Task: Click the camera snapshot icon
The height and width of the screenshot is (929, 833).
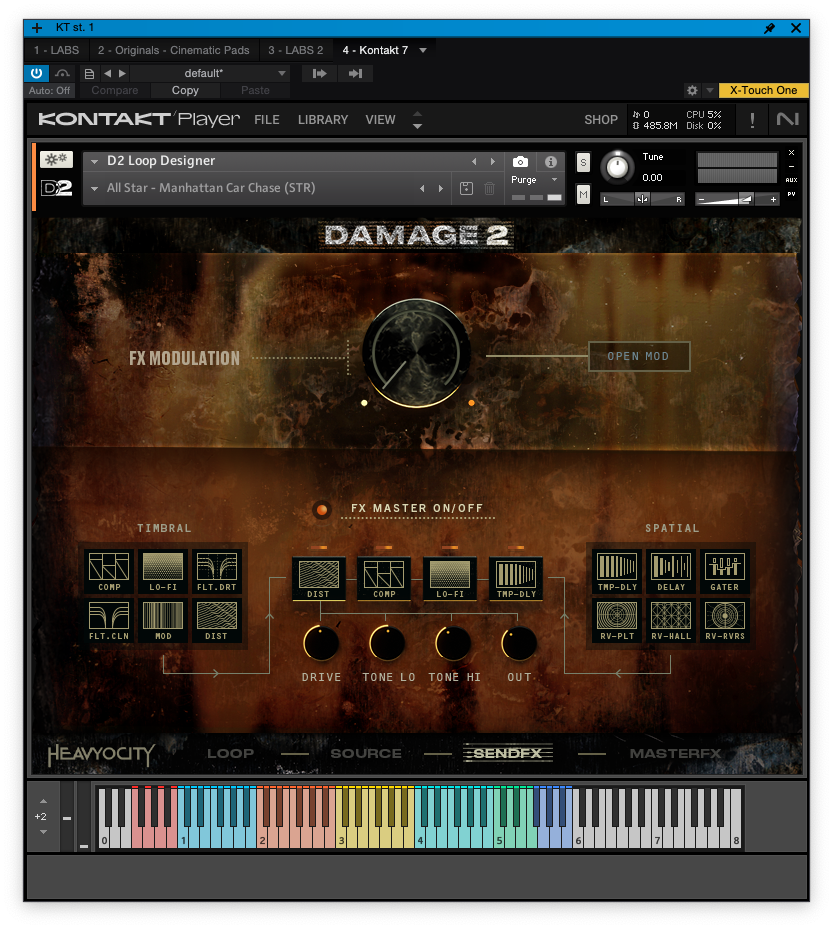Action: [520, 162]
